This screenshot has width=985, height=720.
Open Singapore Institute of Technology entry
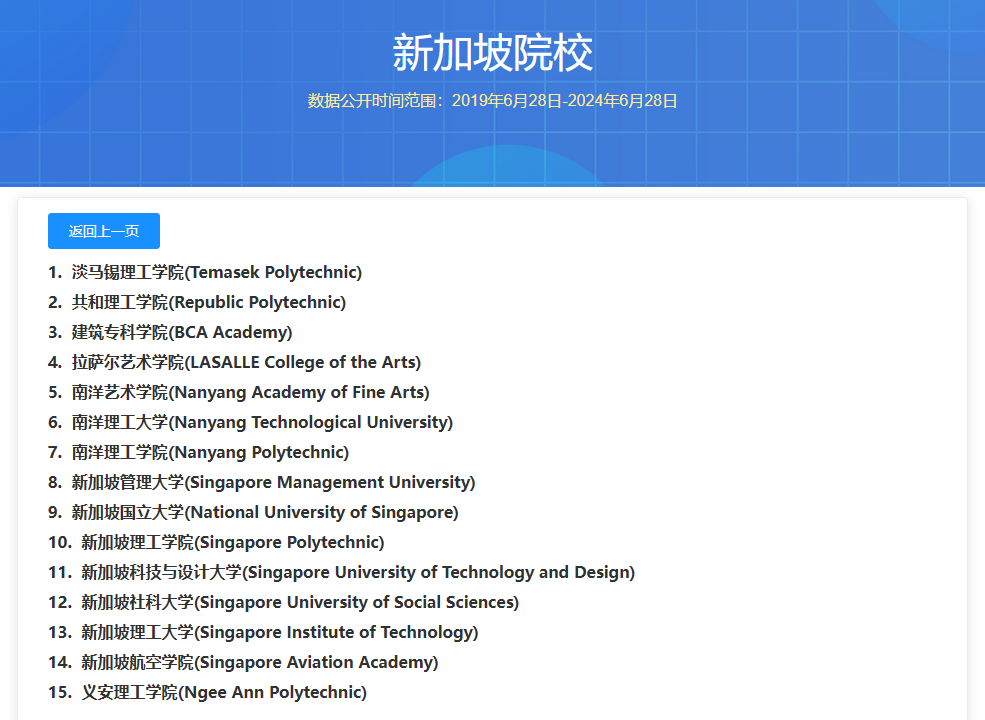(280, 633)
